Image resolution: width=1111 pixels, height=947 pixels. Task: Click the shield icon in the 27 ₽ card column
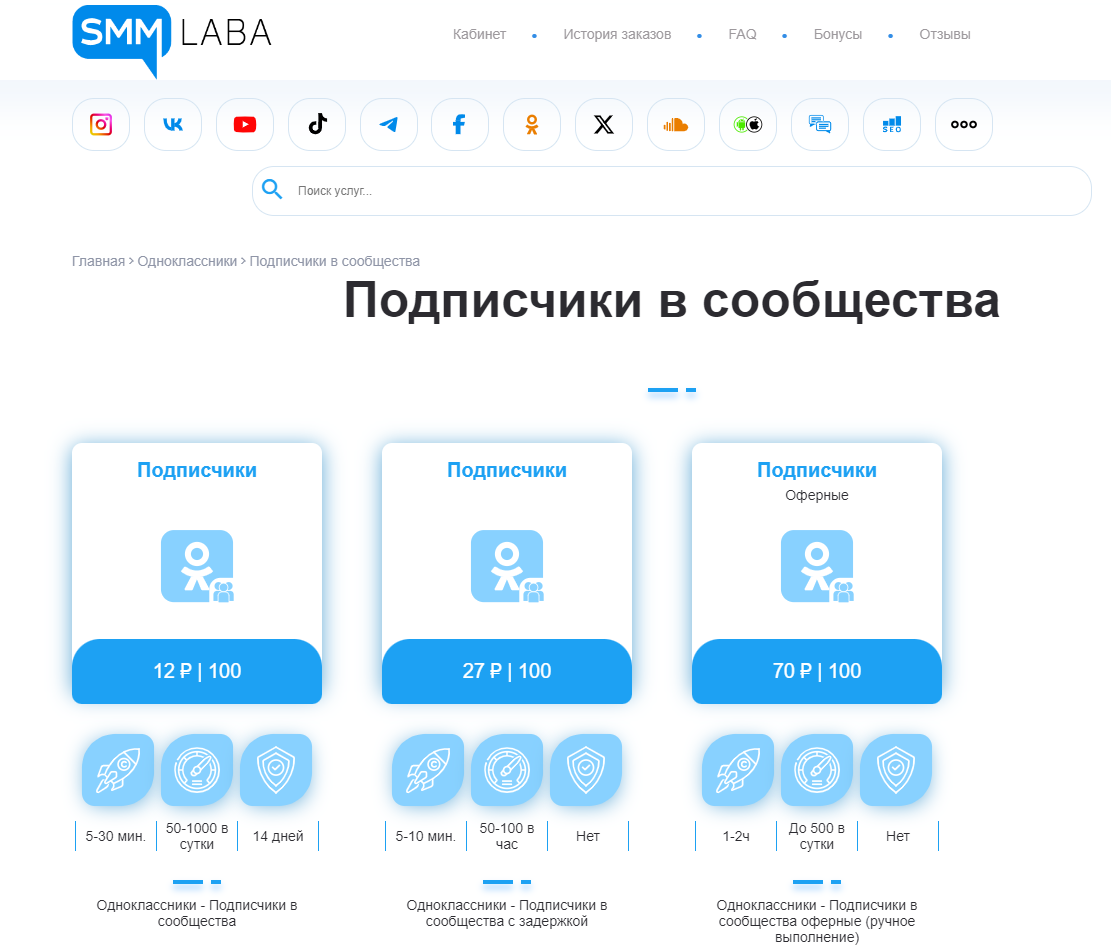click(x=586, y=770)
